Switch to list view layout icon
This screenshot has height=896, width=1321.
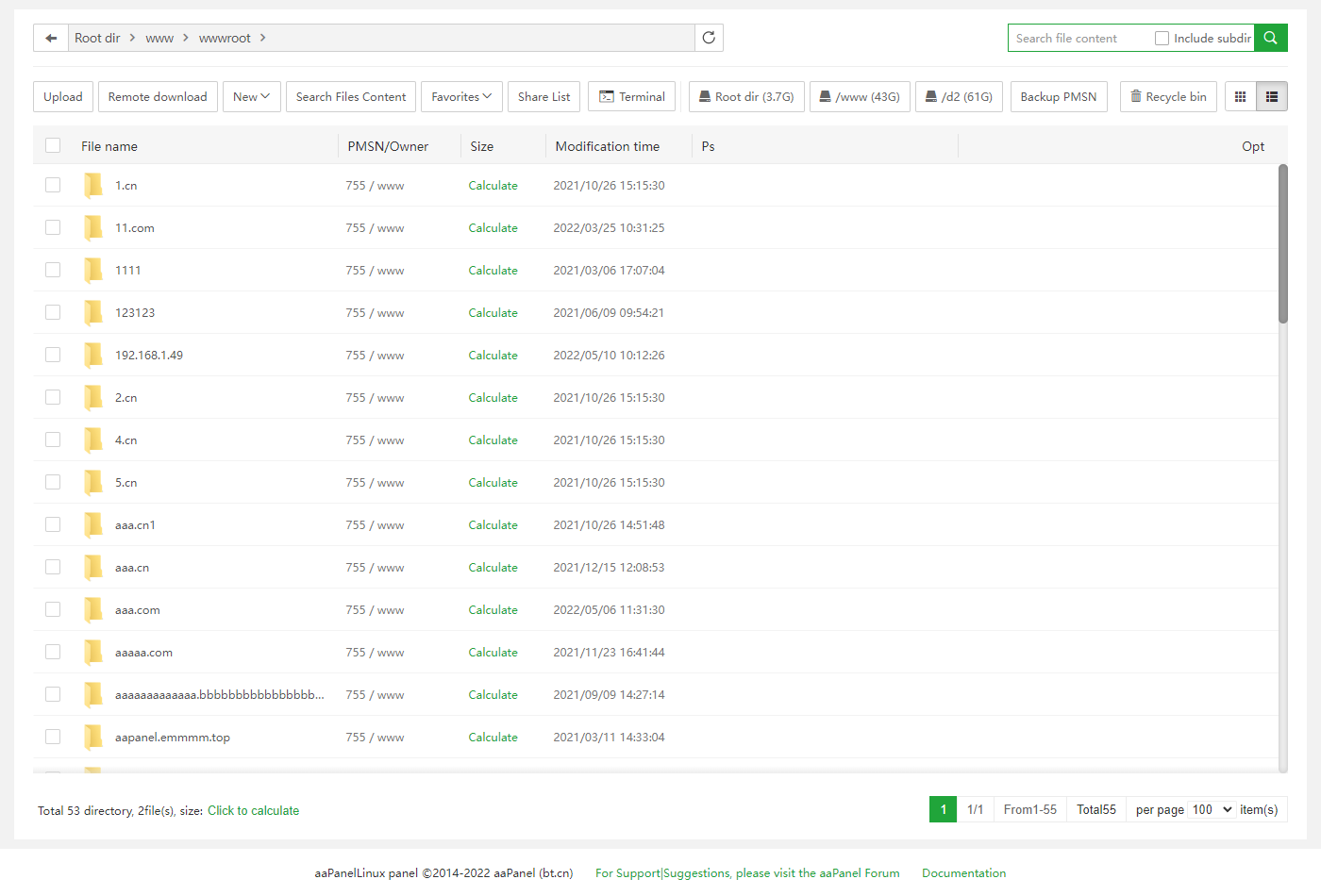pos(1271,97)
